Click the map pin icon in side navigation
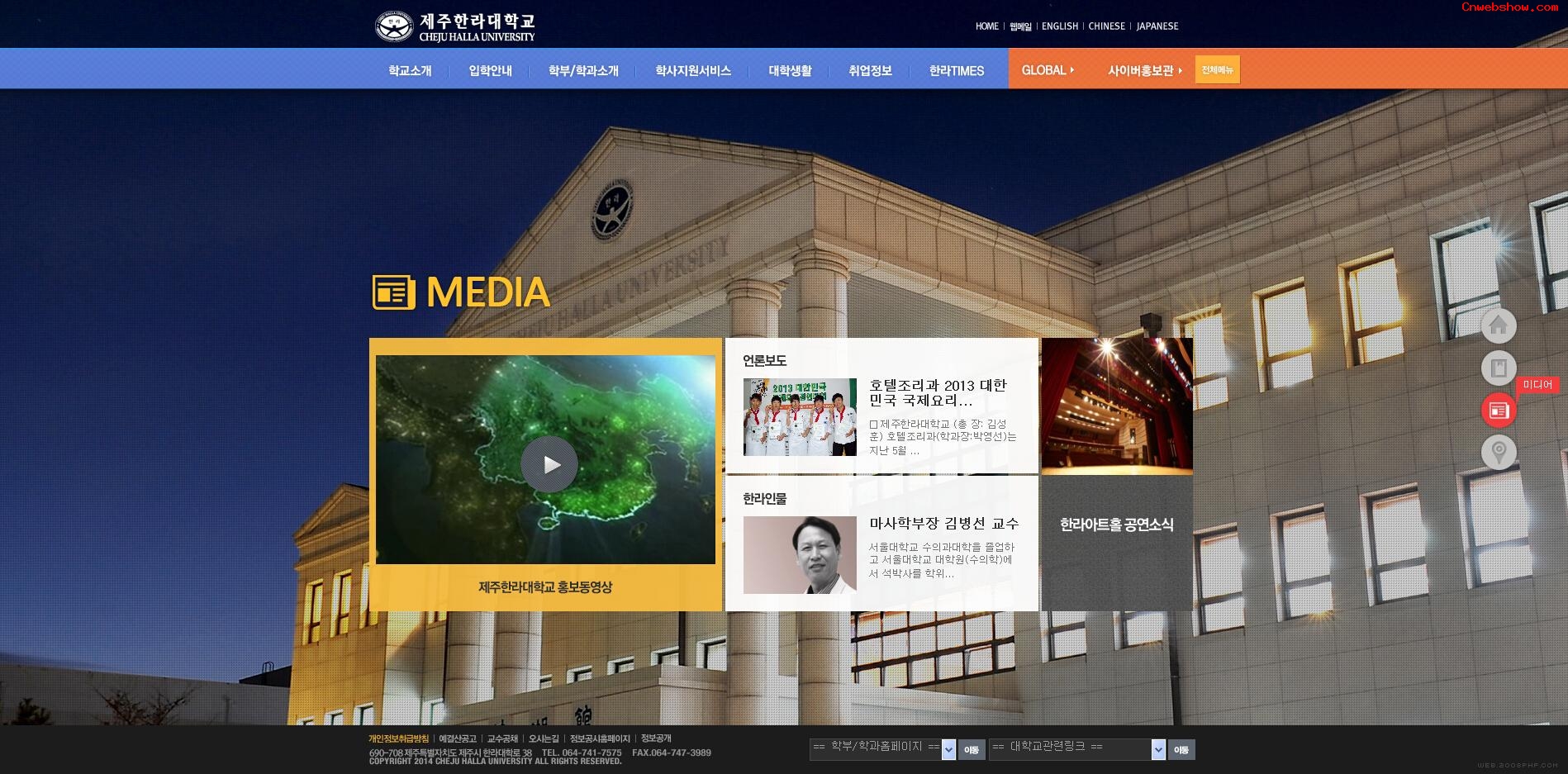The width and height of the screenshot is (1568, 774). click(1499, 453)
